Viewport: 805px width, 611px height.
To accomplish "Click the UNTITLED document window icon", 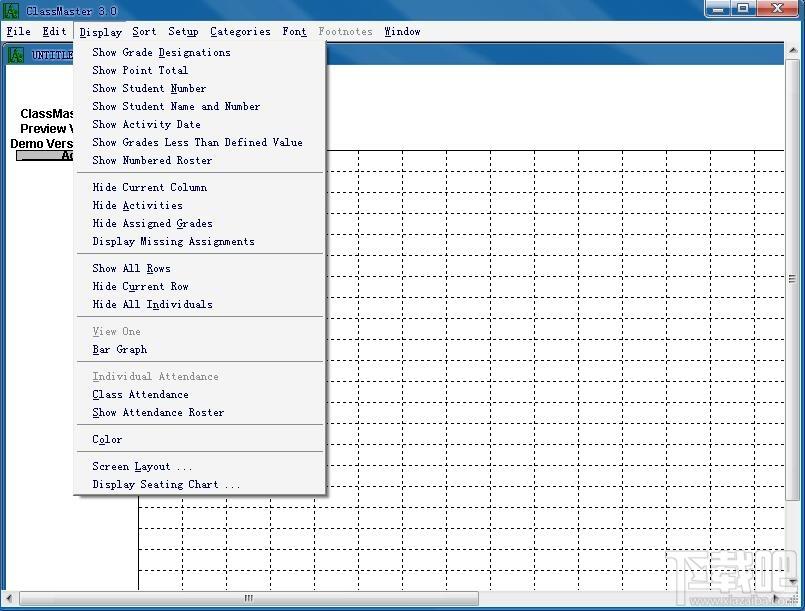I will click(x=16, y=54).
